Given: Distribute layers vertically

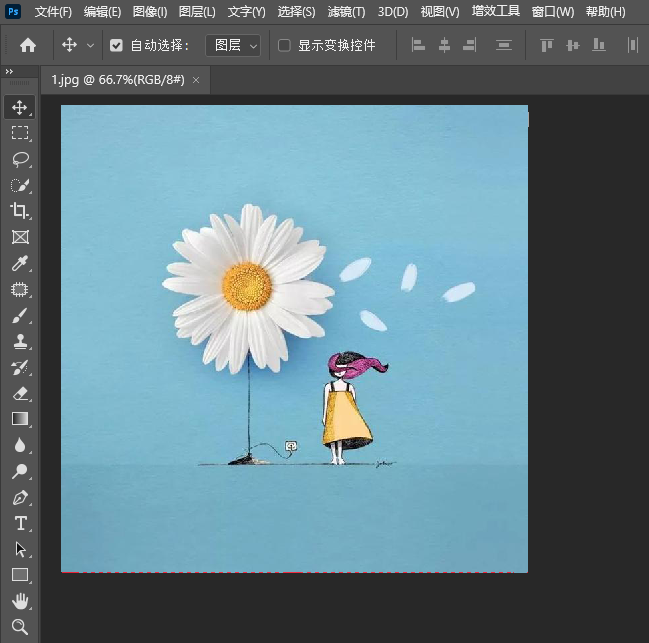Looking at the screenshot, I should [x=504, y=45].
